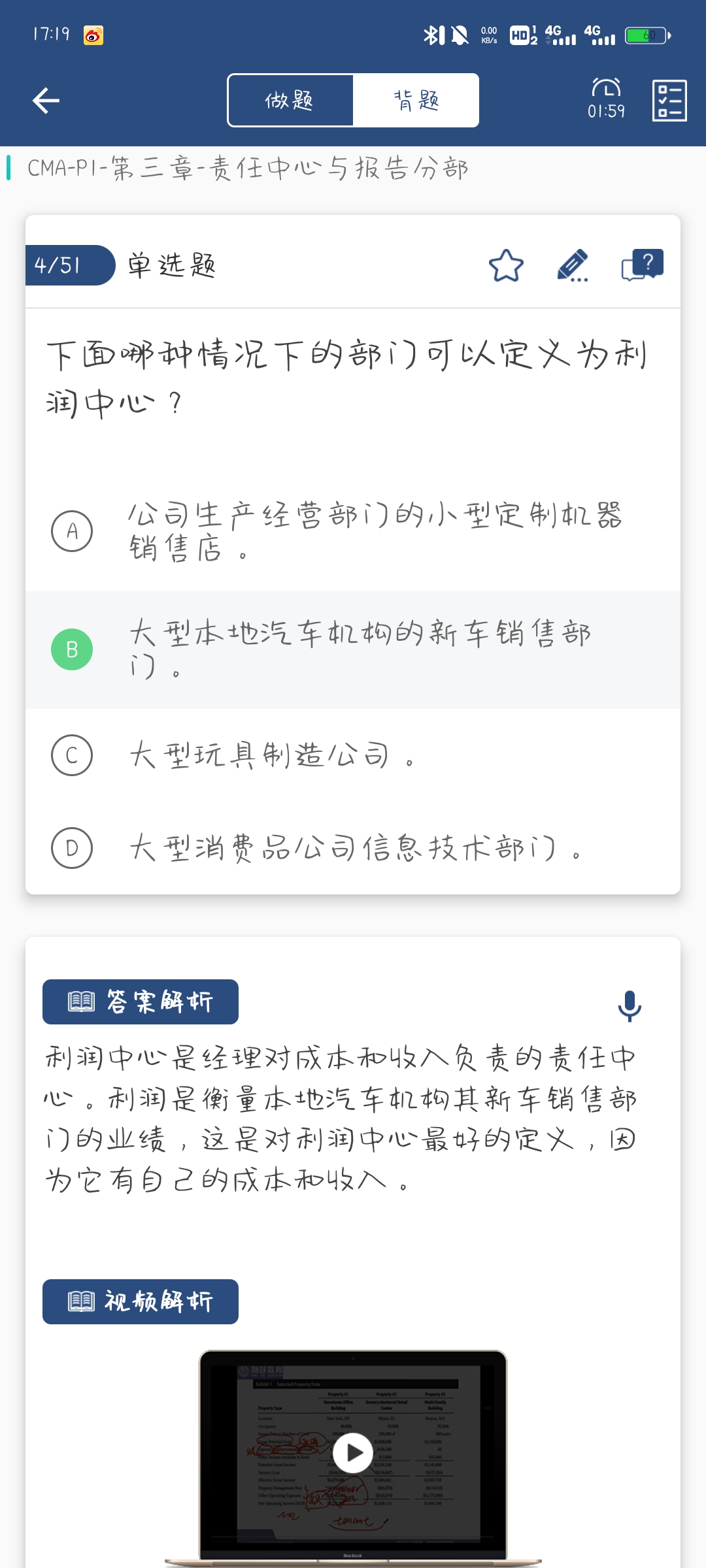Select option B green radio button
The width and height of the screenshot is (706, 1568).
[72, 649]
